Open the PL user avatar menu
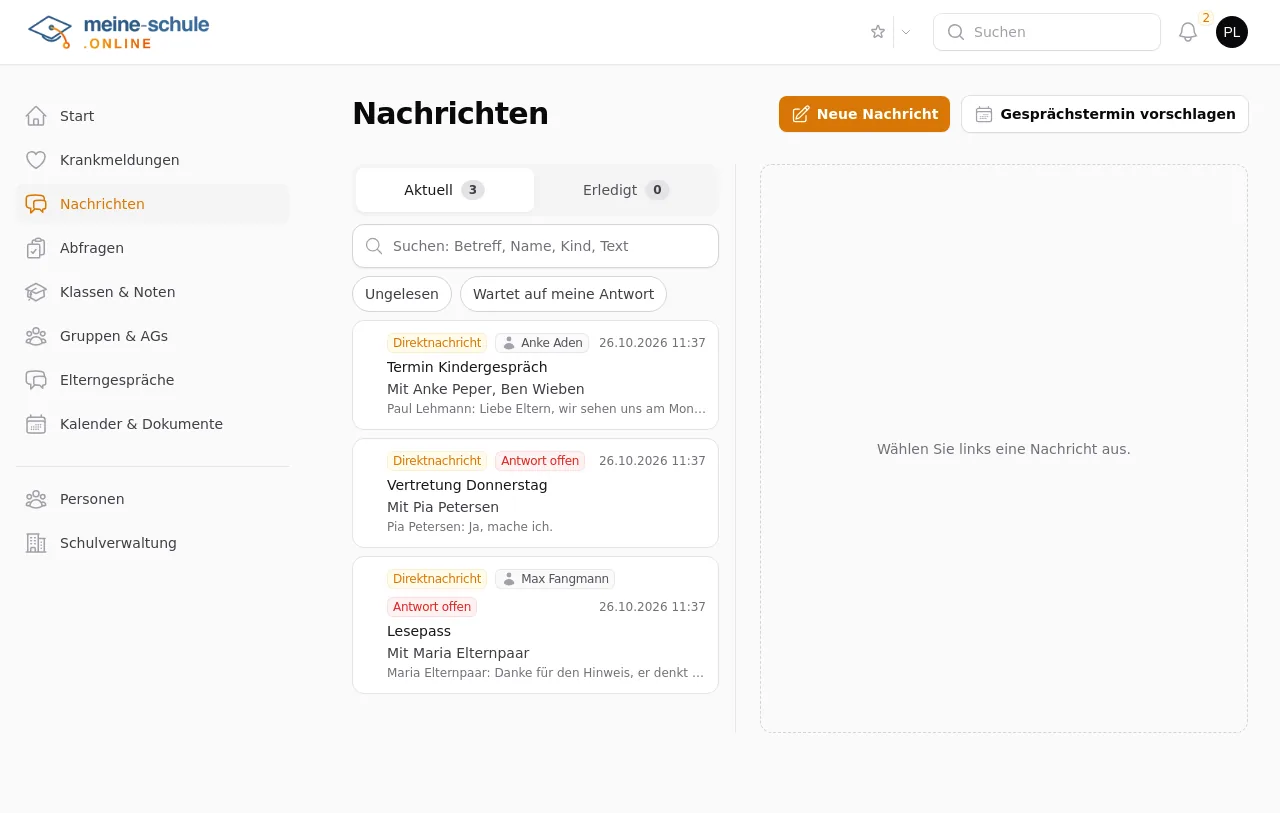The width and height of the screenshot is (1280, 813). (1232, 32)
